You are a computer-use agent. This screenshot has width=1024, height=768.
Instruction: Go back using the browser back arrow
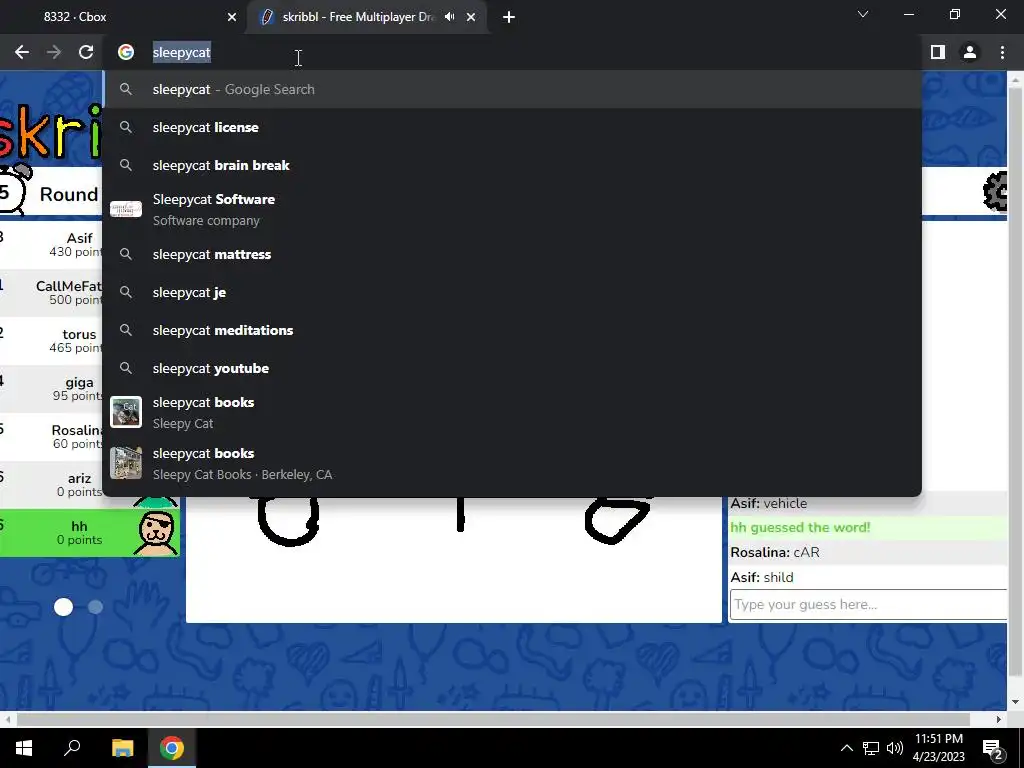[22, 52]
